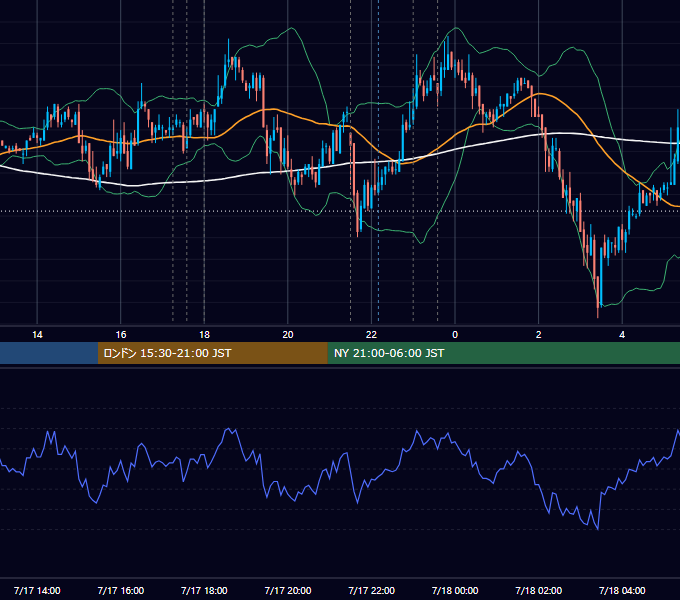Click the 7/17 14:00 time label
Screen dimensions: 680x600
coord(37,590)
